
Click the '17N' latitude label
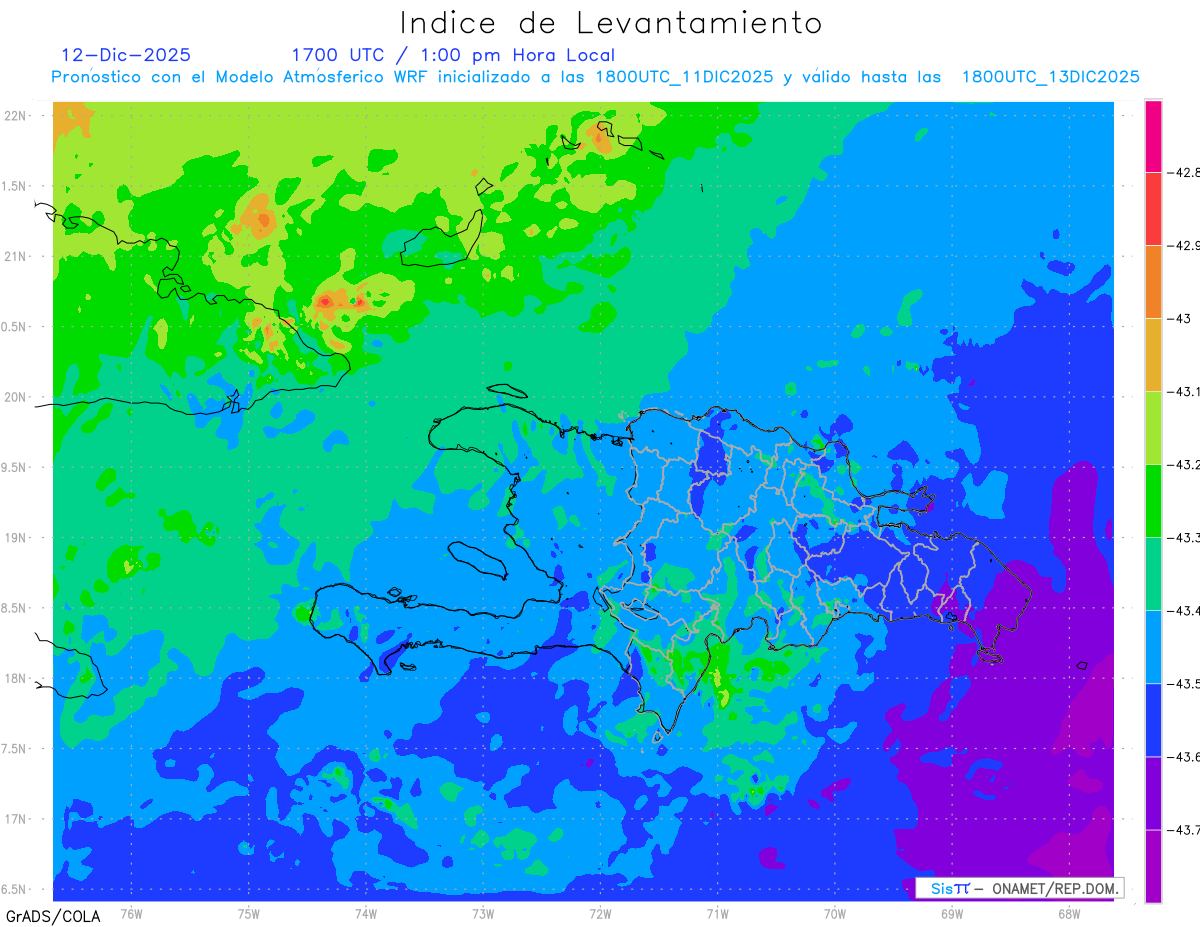[17, 819]
